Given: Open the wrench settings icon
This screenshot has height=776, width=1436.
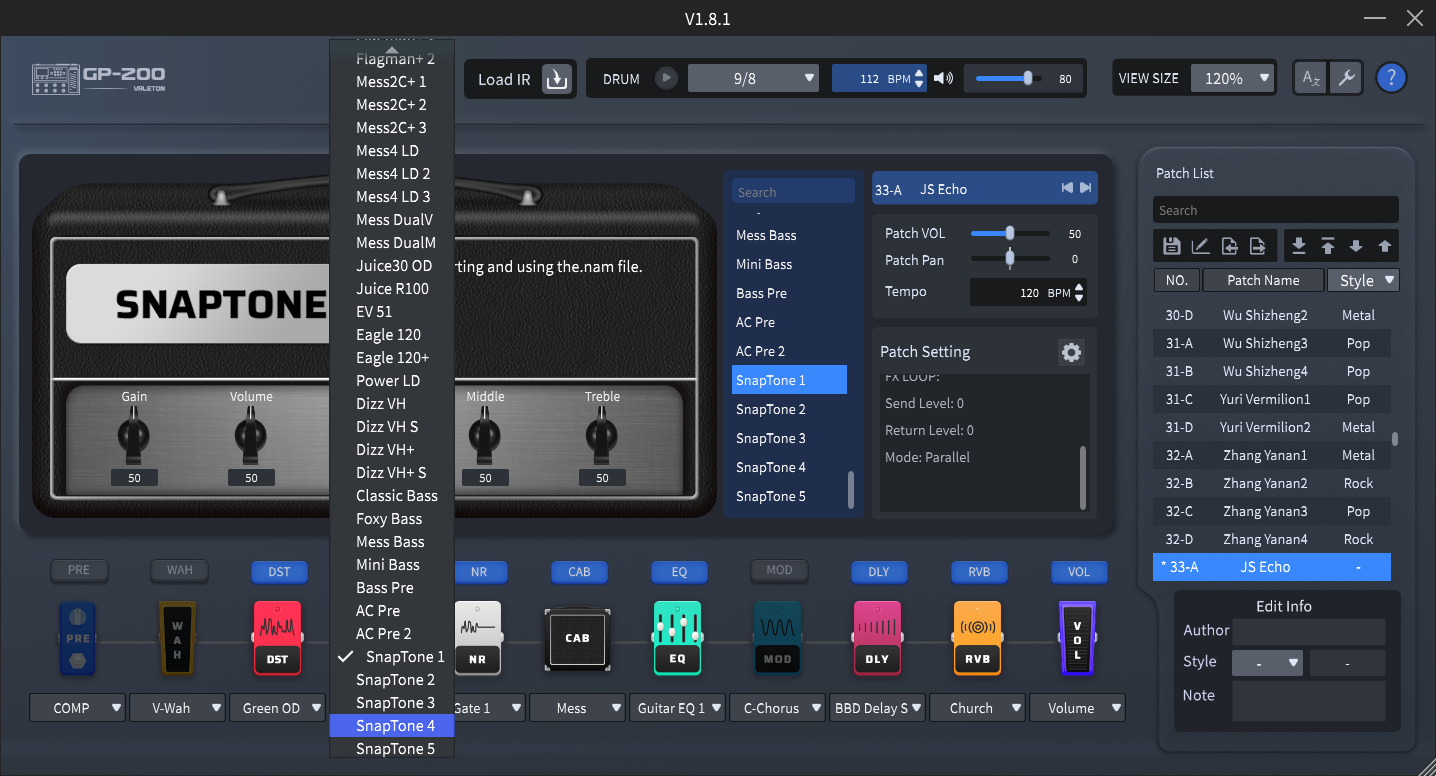Looking at the screenshot, I should pos(1346,78).
